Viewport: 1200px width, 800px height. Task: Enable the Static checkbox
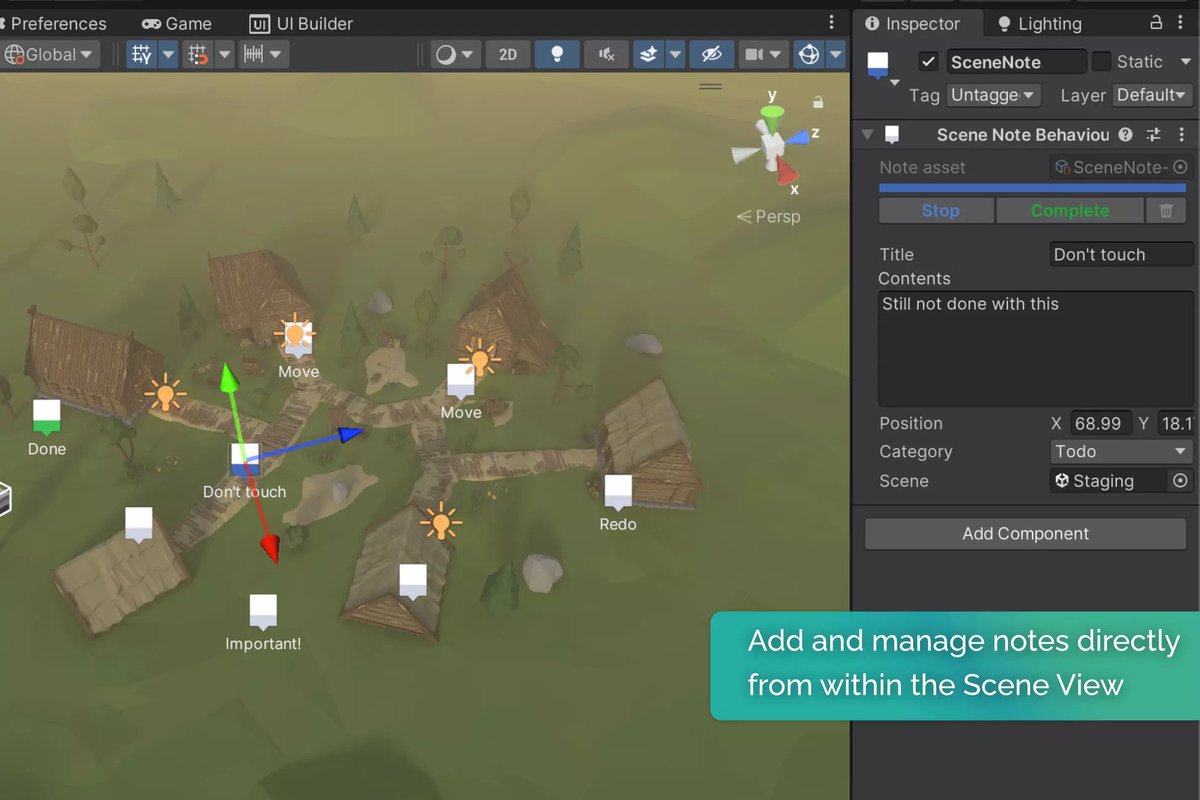1101,62
